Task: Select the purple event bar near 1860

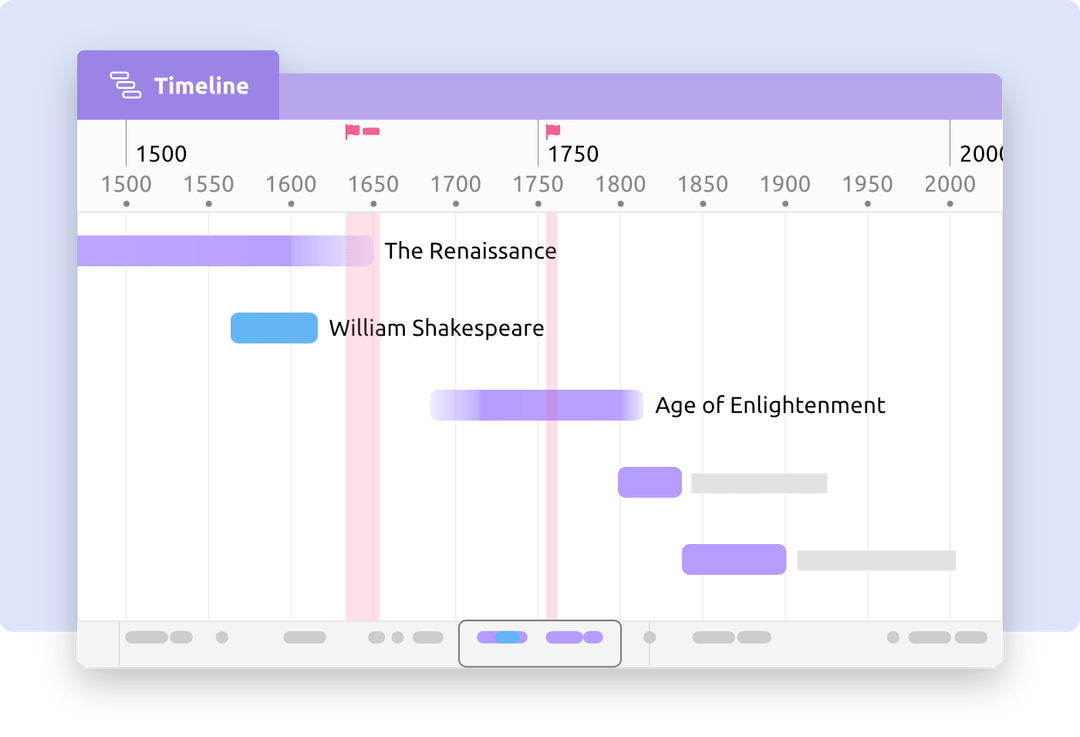Action: click(734, 559)
